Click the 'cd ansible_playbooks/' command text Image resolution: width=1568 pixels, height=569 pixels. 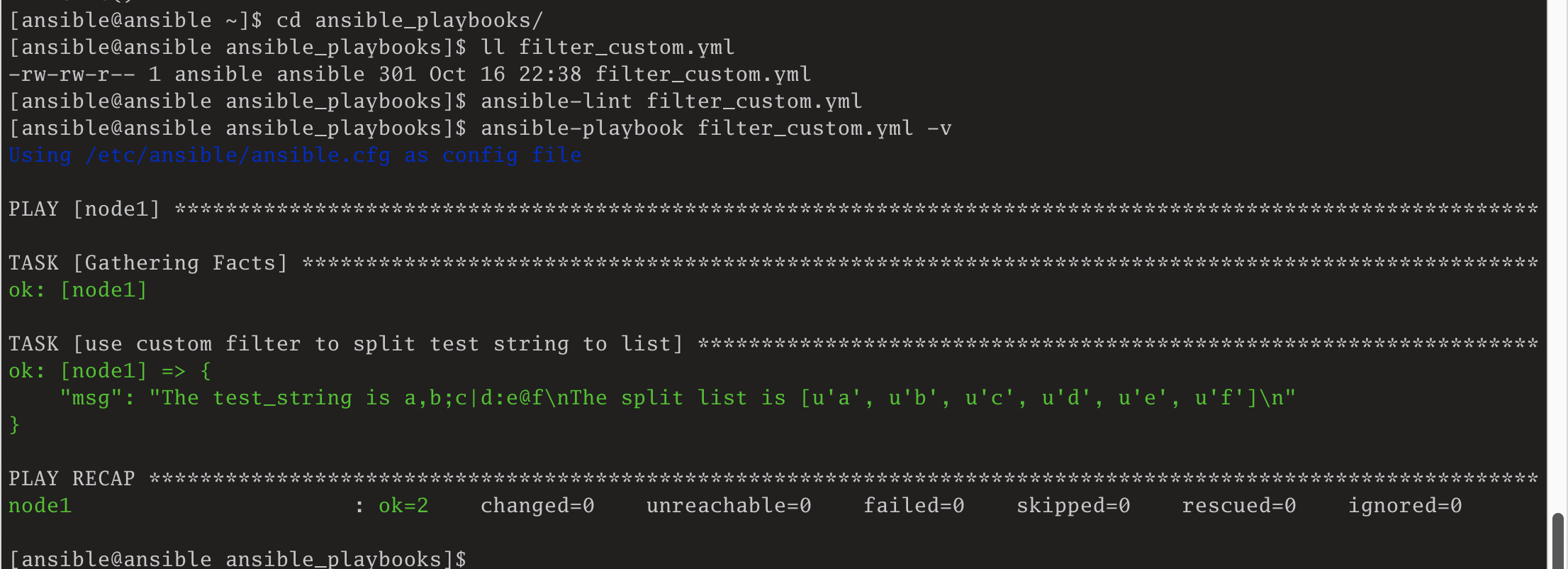[x=409, y=21]
